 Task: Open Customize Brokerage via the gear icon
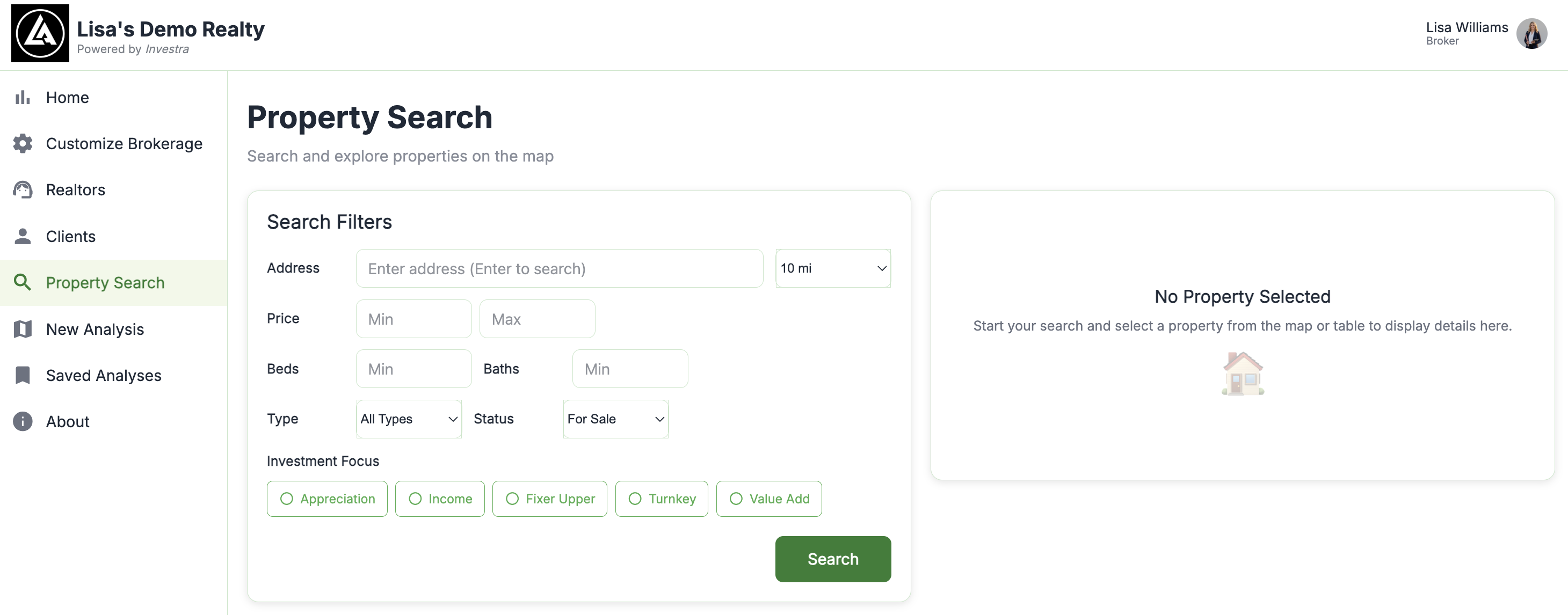(23, 144)
